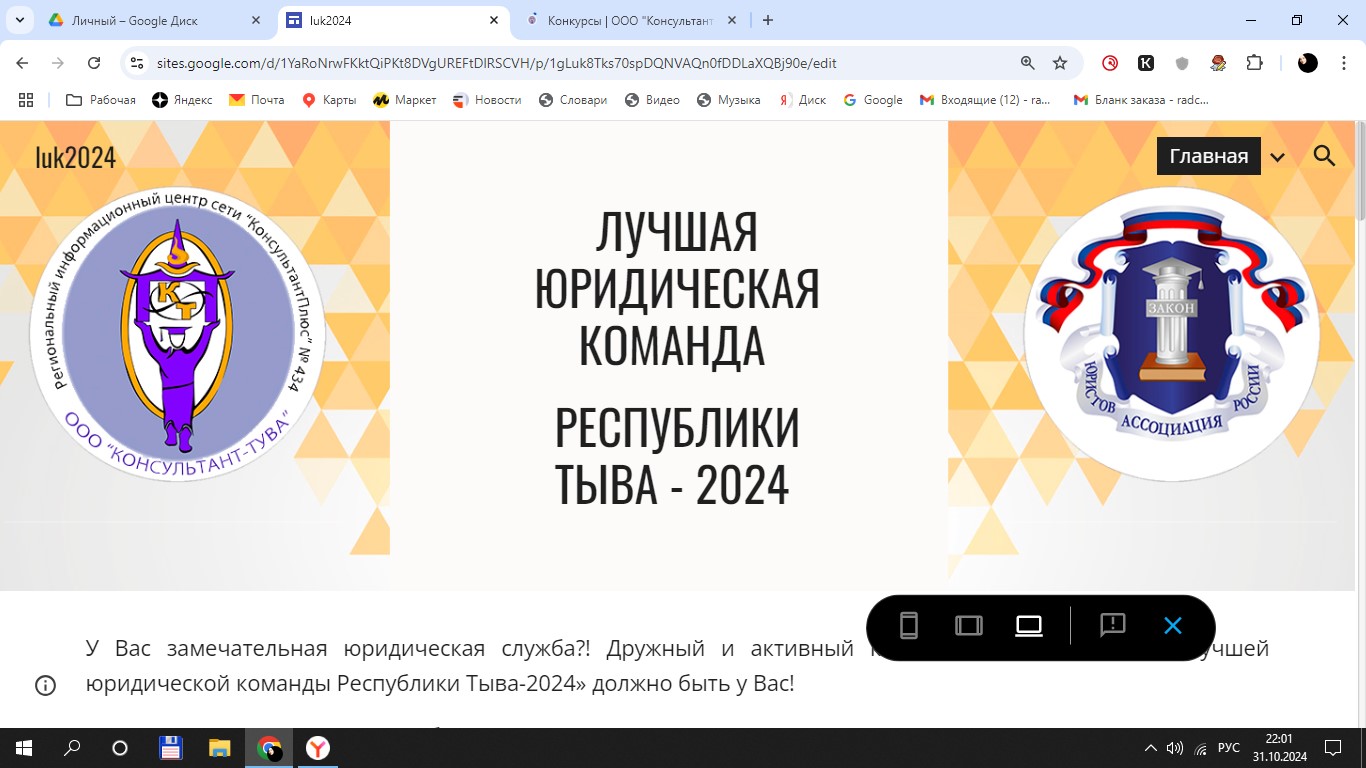
Task: Open the Музыка bookmark
Action: tap(728, 100)
